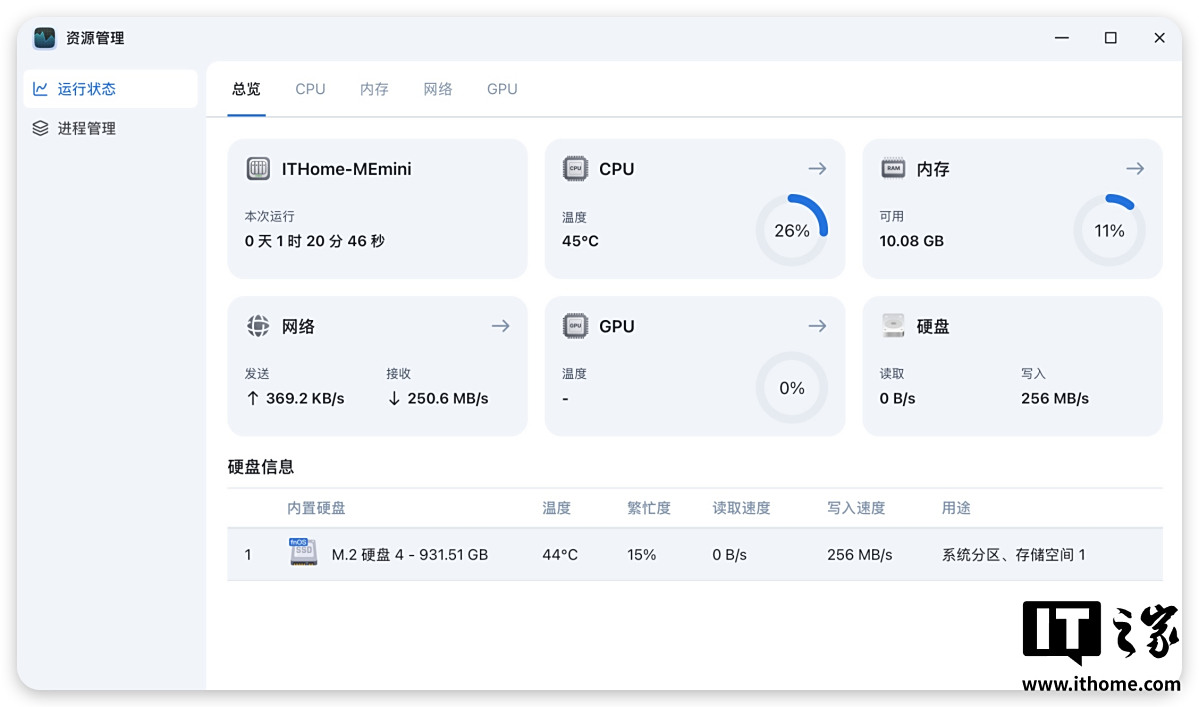This screenshot has height=707, width=1199.
Task: Select the M.2 硬盘 4 table row
Action: [x=694, y=554]
